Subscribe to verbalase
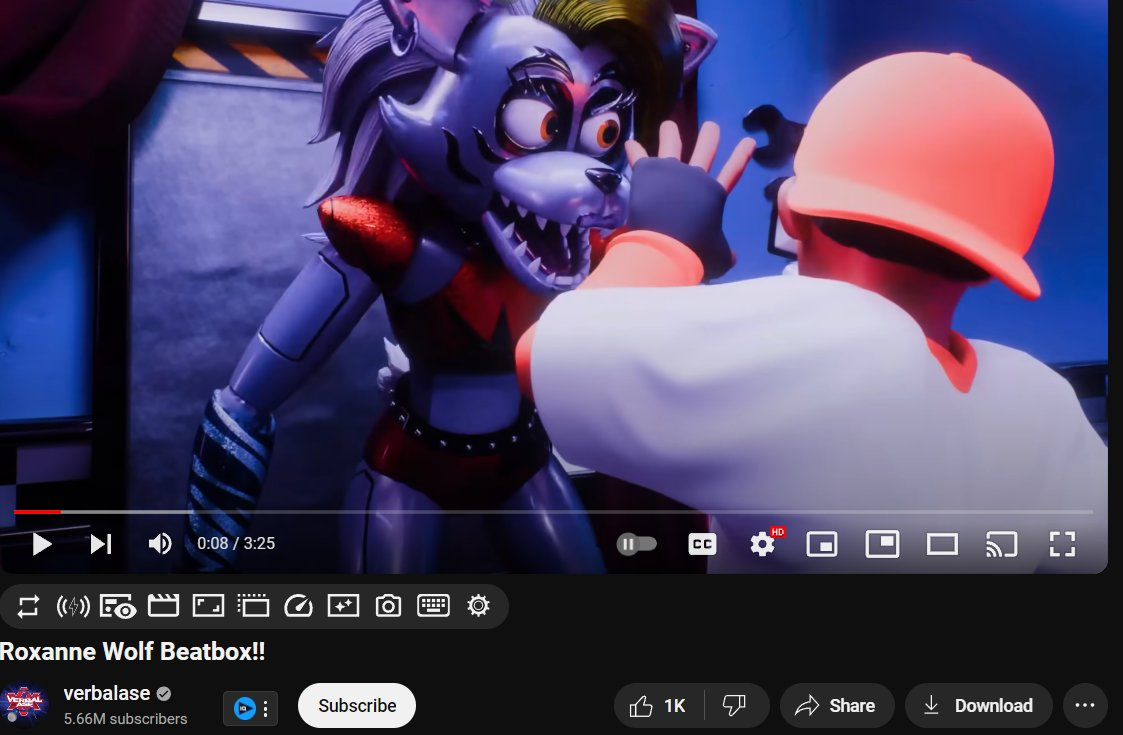This screenshot has width=1123, height=735. tap(357, 706)
